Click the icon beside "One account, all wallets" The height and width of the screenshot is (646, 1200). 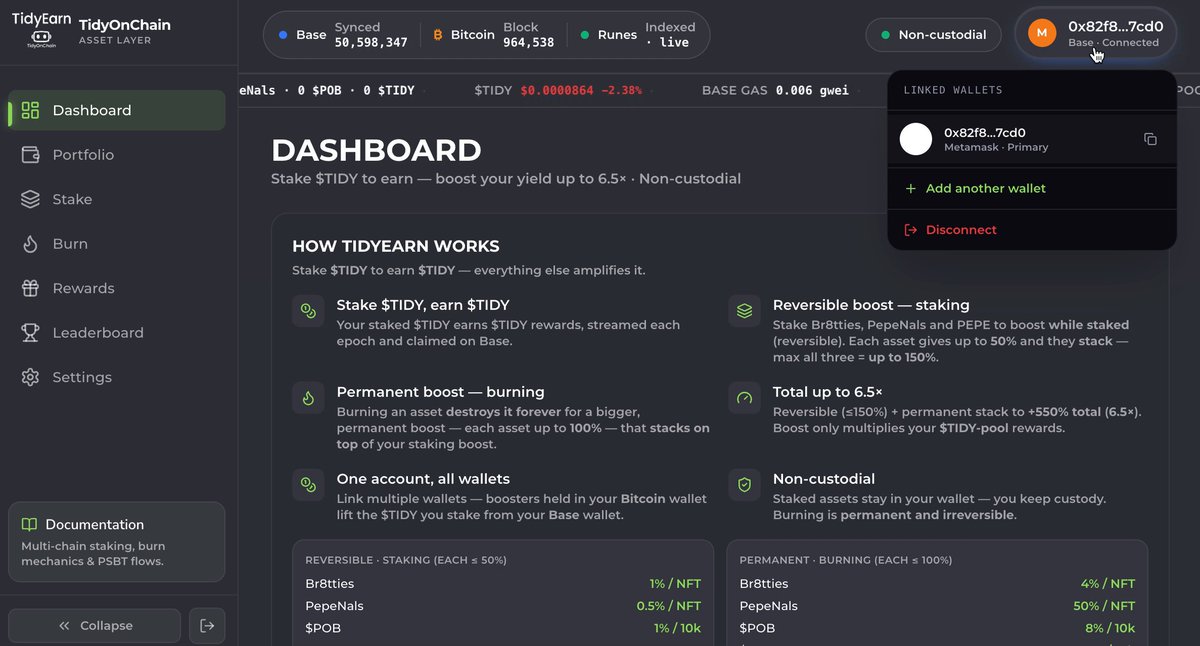308,485
